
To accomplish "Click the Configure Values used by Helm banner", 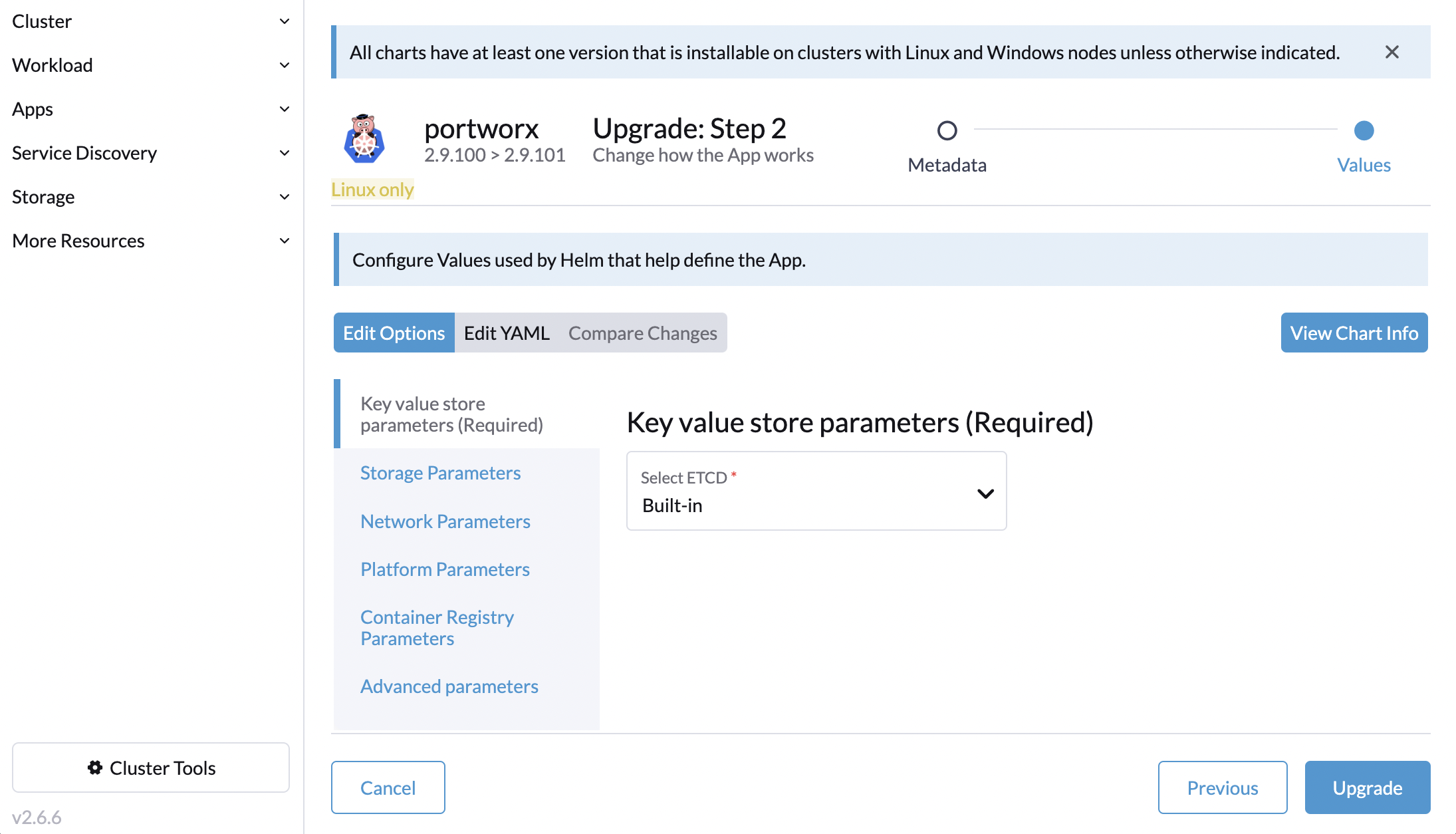I will [x=881, y=259].
